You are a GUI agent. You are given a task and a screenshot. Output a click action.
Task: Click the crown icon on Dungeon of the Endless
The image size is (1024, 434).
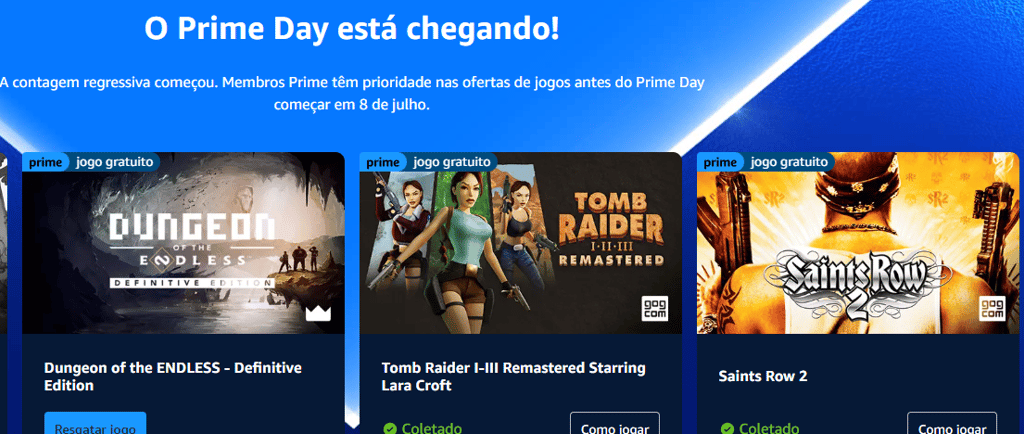point(318,314)
